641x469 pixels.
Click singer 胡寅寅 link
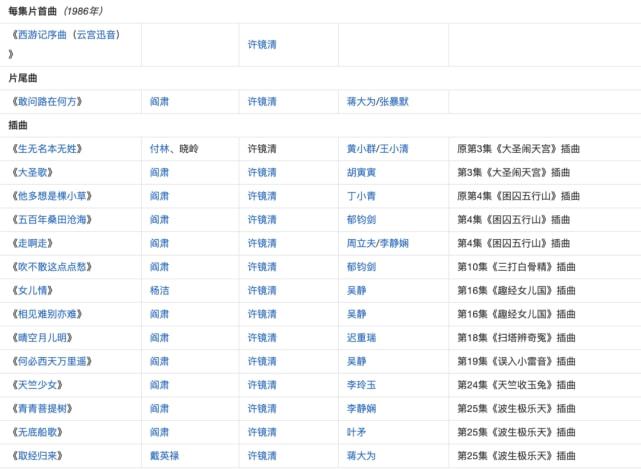(x=361, y=173)
